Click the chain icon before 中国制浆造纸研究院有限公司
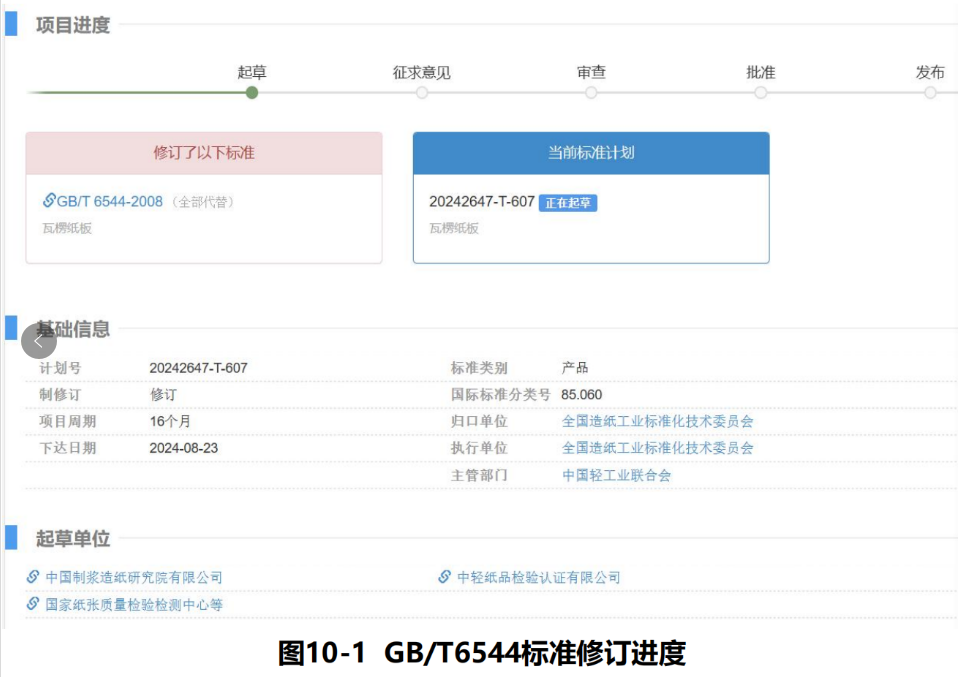 coord(31,576)
